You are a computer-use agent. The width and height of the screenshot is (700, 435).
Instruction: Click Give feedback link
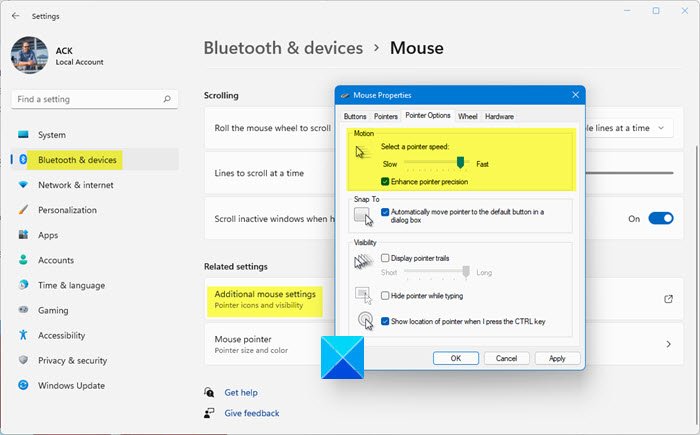252,413
